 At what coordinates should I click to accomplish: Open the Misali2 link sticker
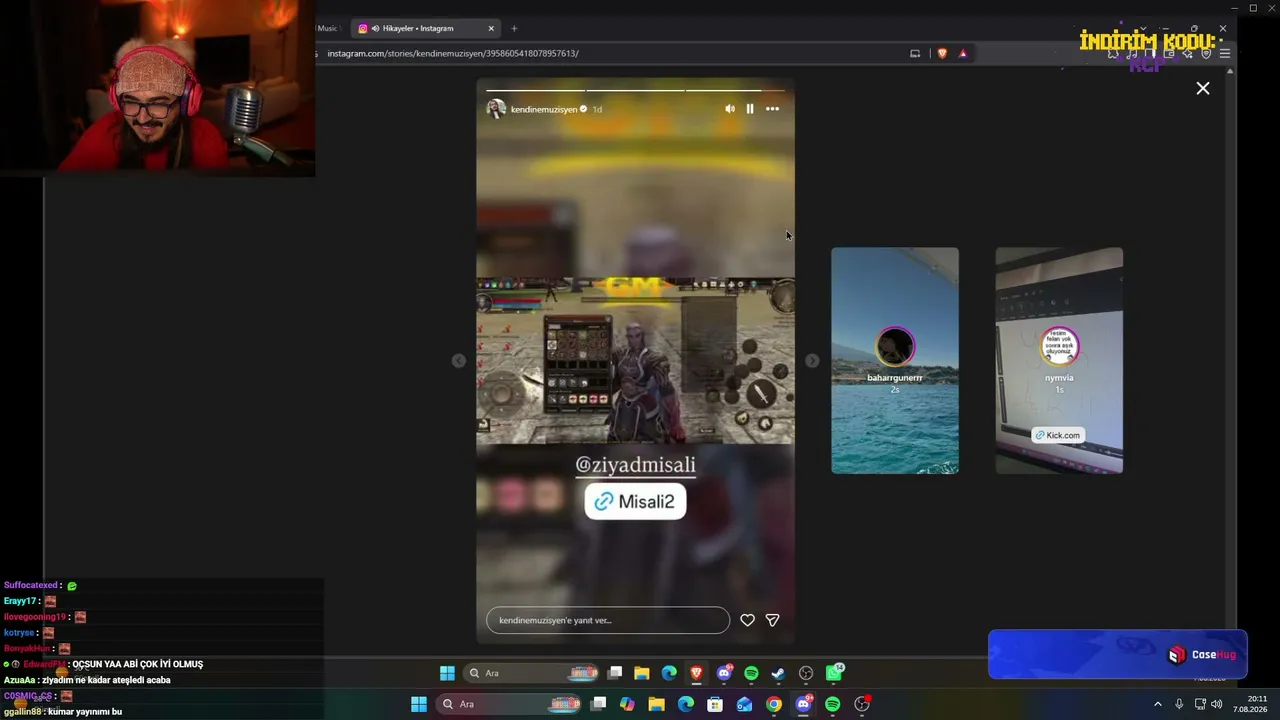pos(635,502)
